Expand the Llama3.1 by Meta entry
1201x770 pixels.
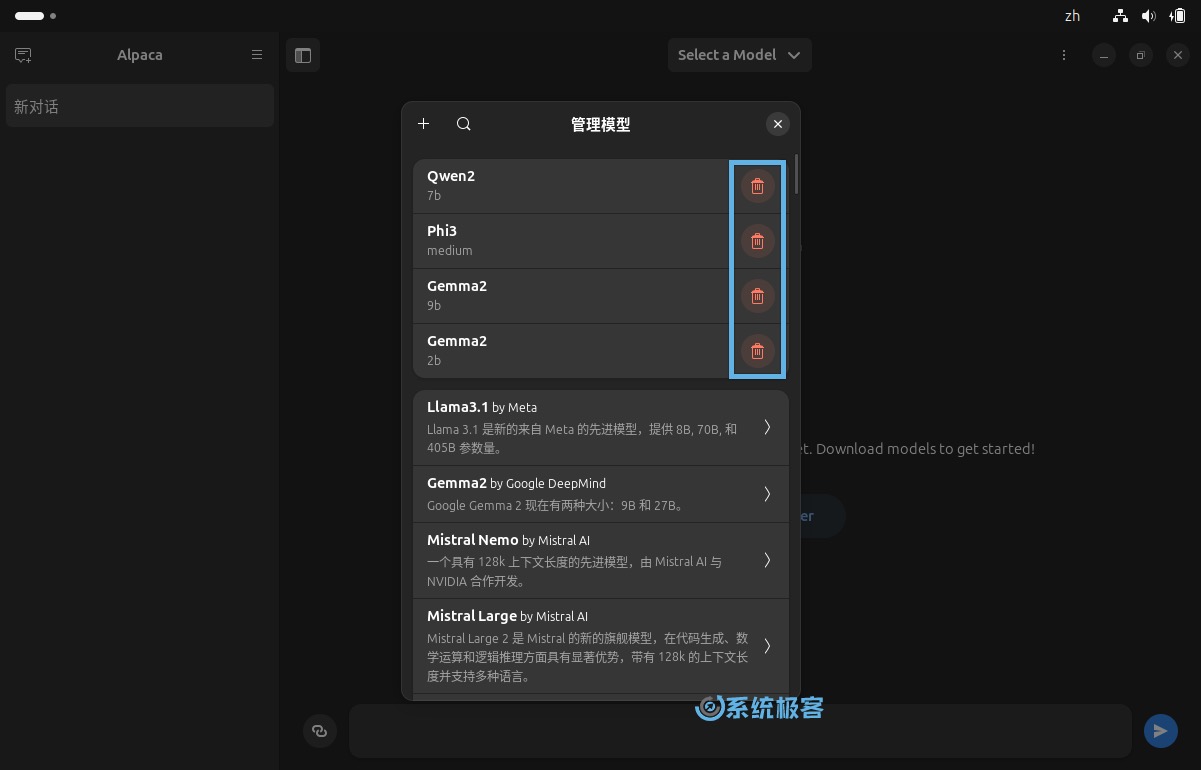pyautogui.click(x=601, y=428)
